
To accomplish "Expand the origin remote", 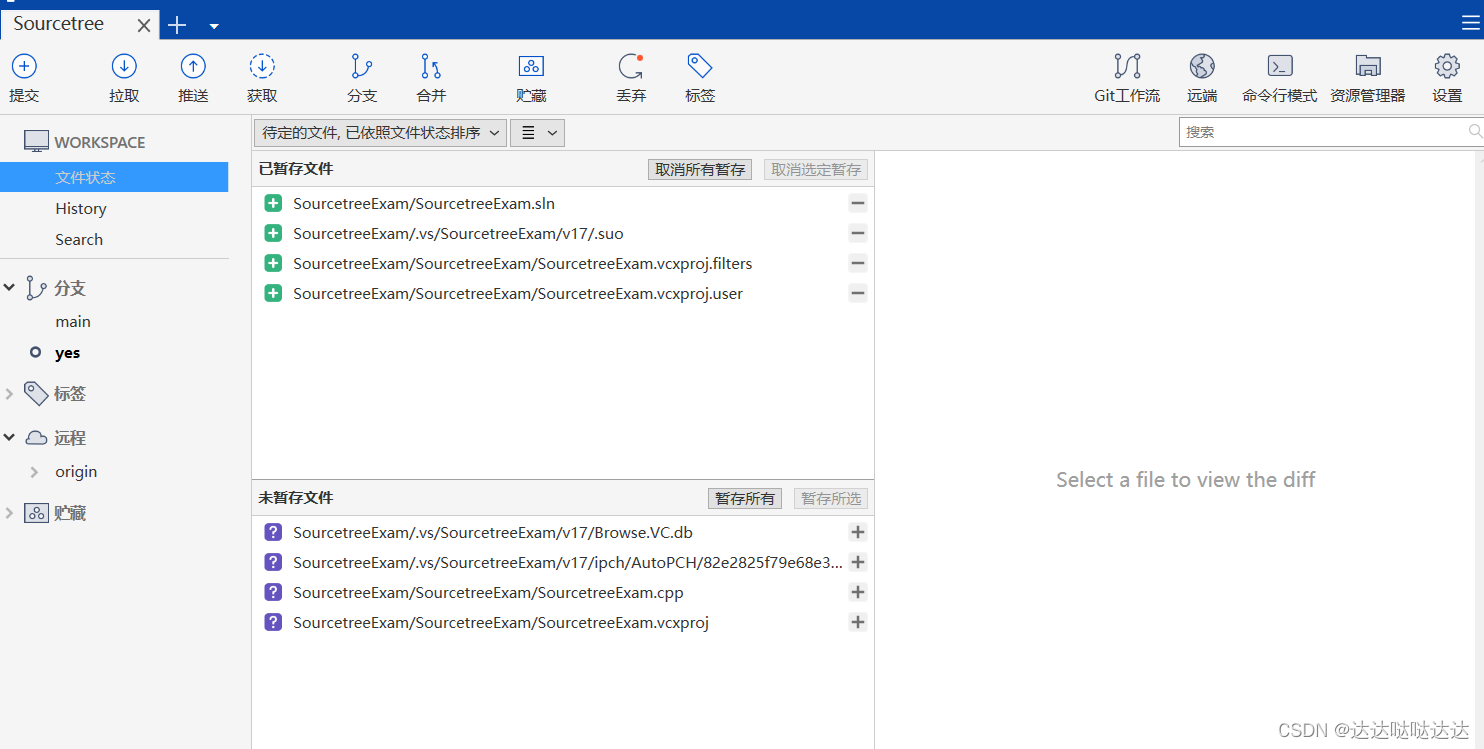I will (34, 472).
